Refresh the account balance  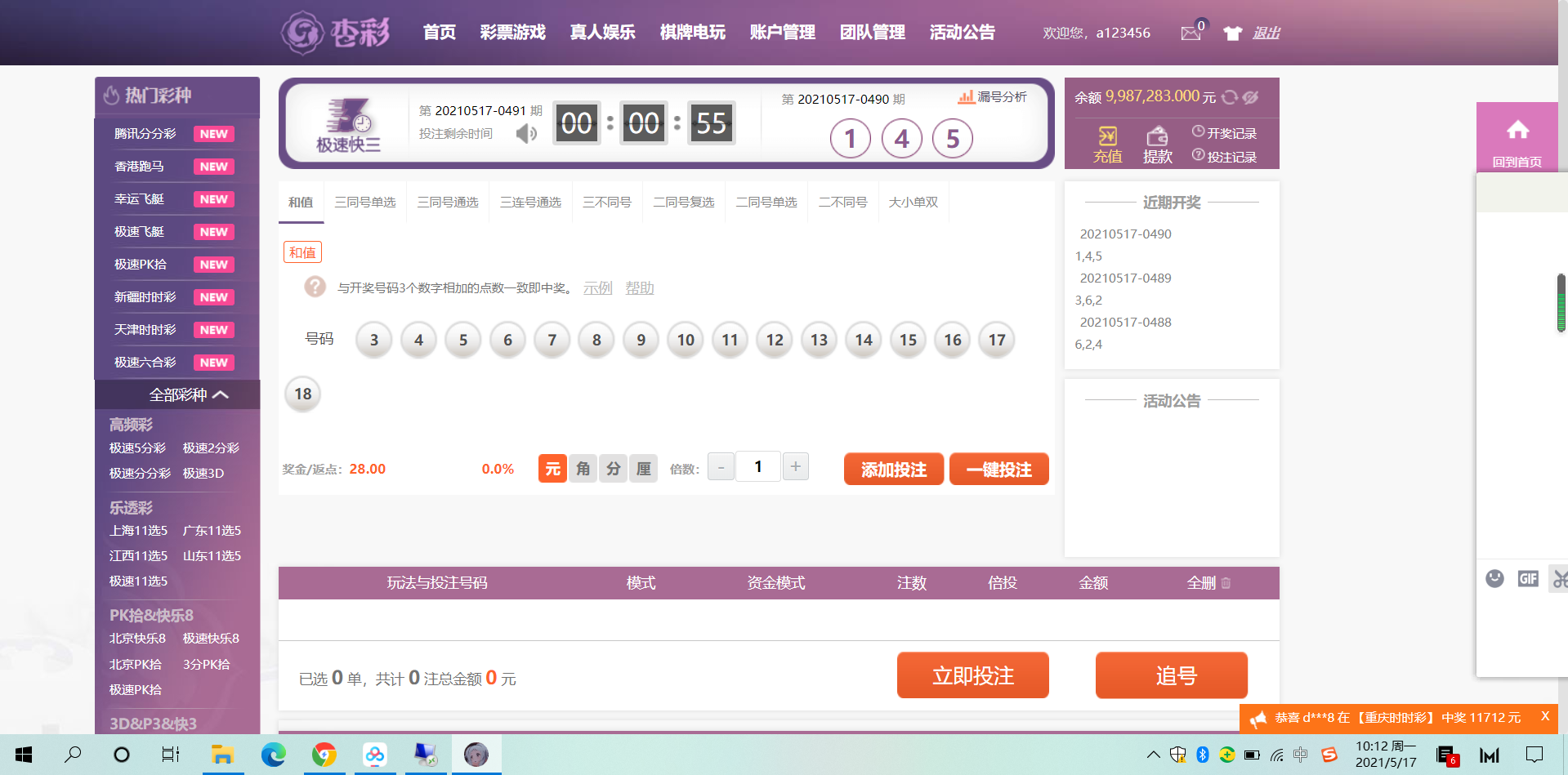[x=1230, y=97]
